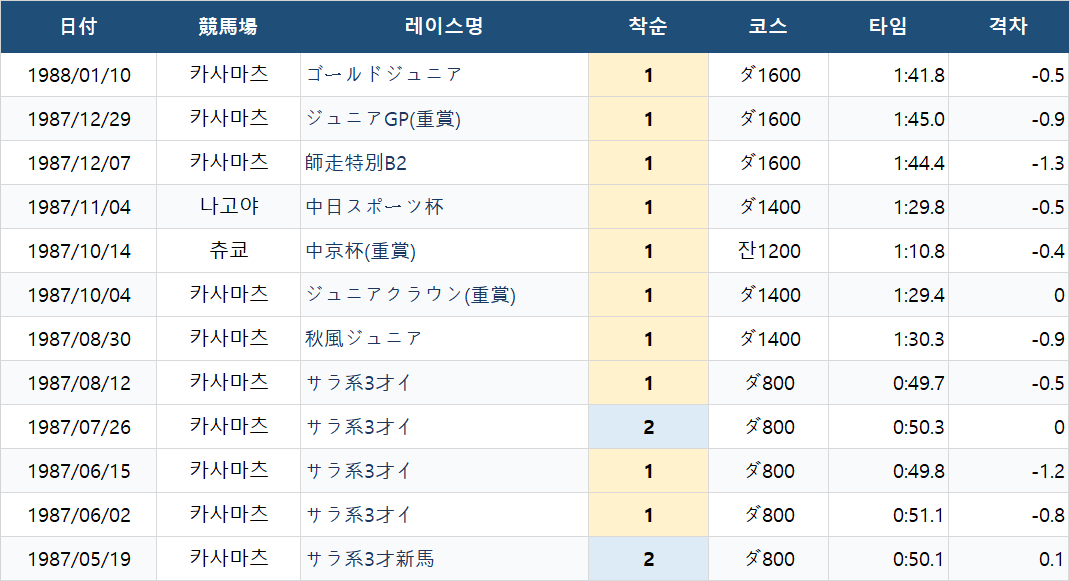Click the 격차 column header

click(1008, 27)
